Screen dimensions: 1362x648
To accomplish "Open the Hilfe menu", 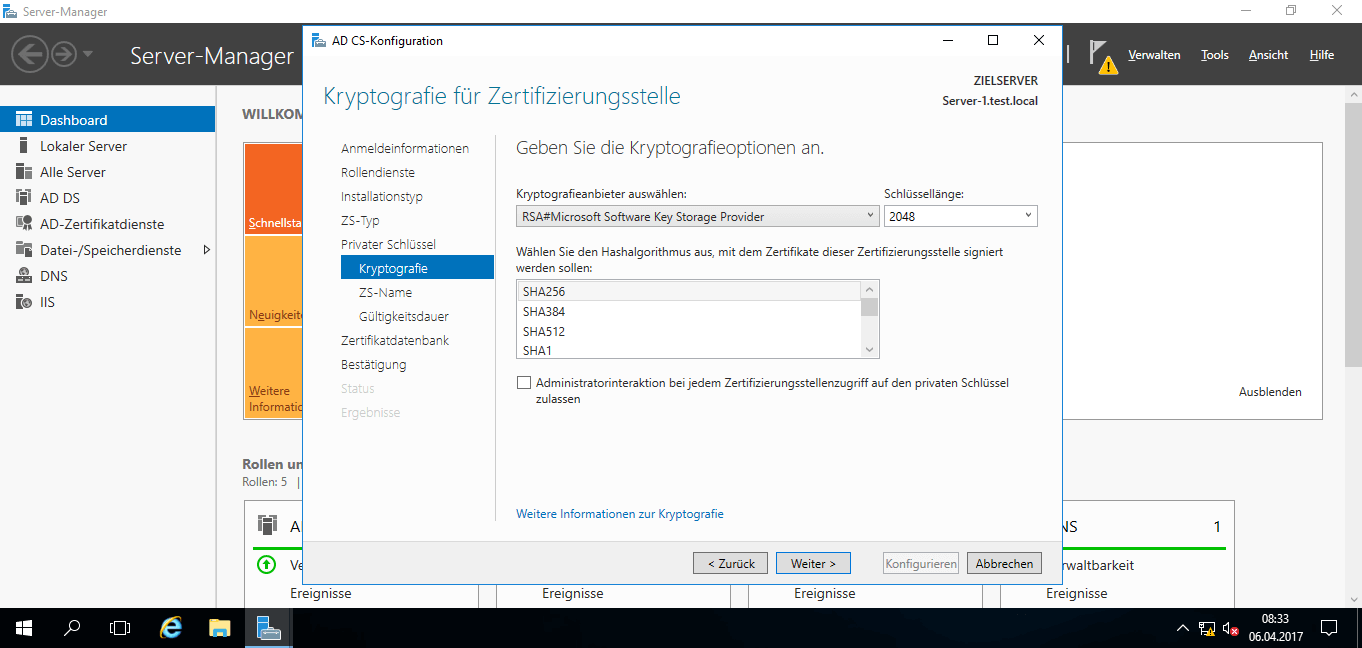I will (x=1322, y=55).
